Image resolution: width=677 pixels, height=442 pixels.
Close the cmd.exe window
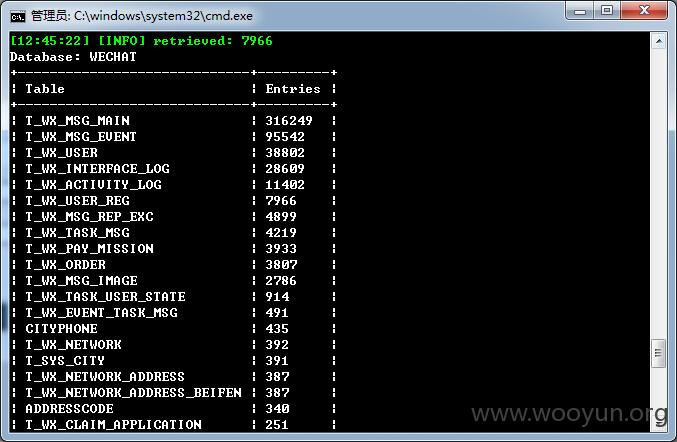(644, 11)
